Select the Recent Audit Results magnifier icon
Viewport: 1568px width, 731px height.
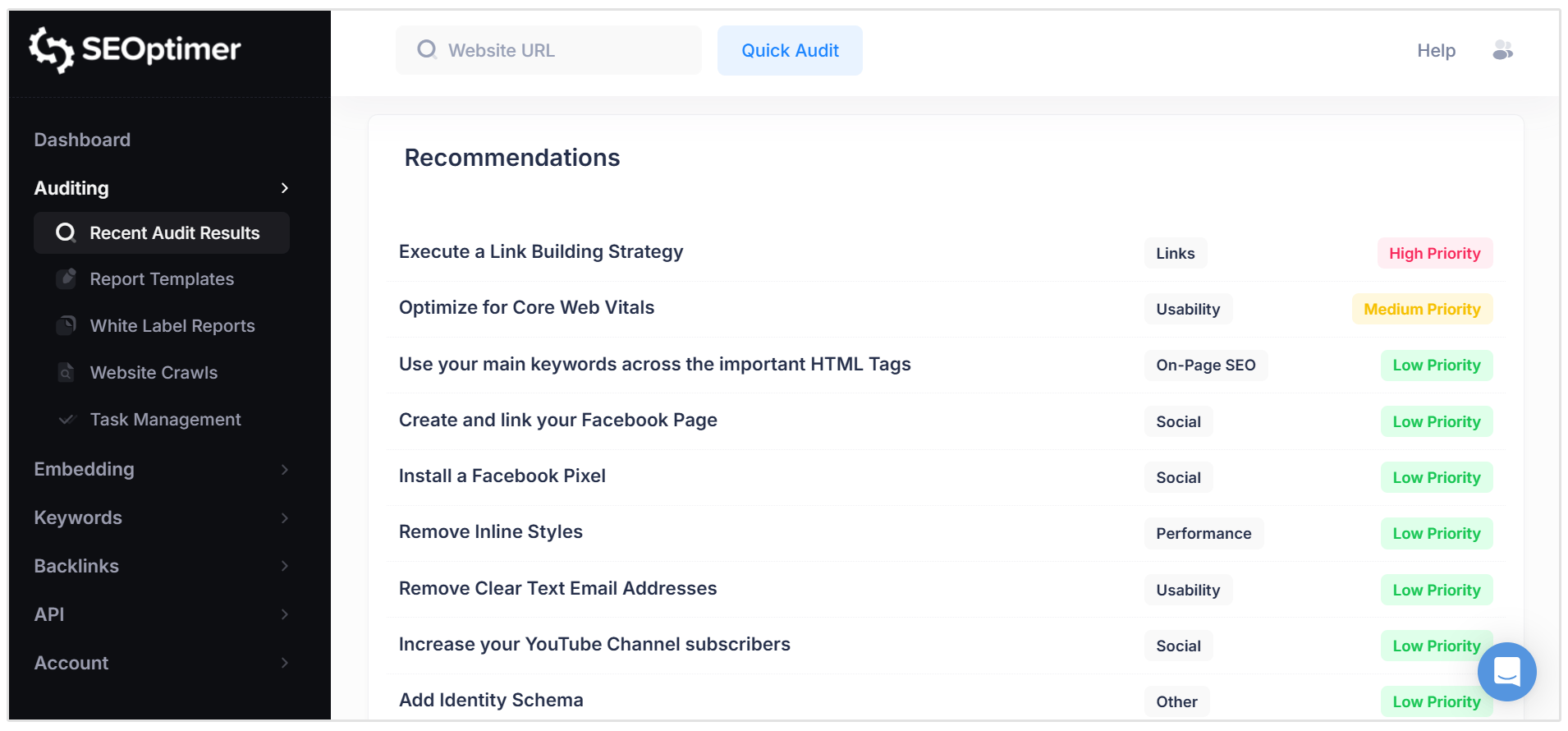pos(66,232)
